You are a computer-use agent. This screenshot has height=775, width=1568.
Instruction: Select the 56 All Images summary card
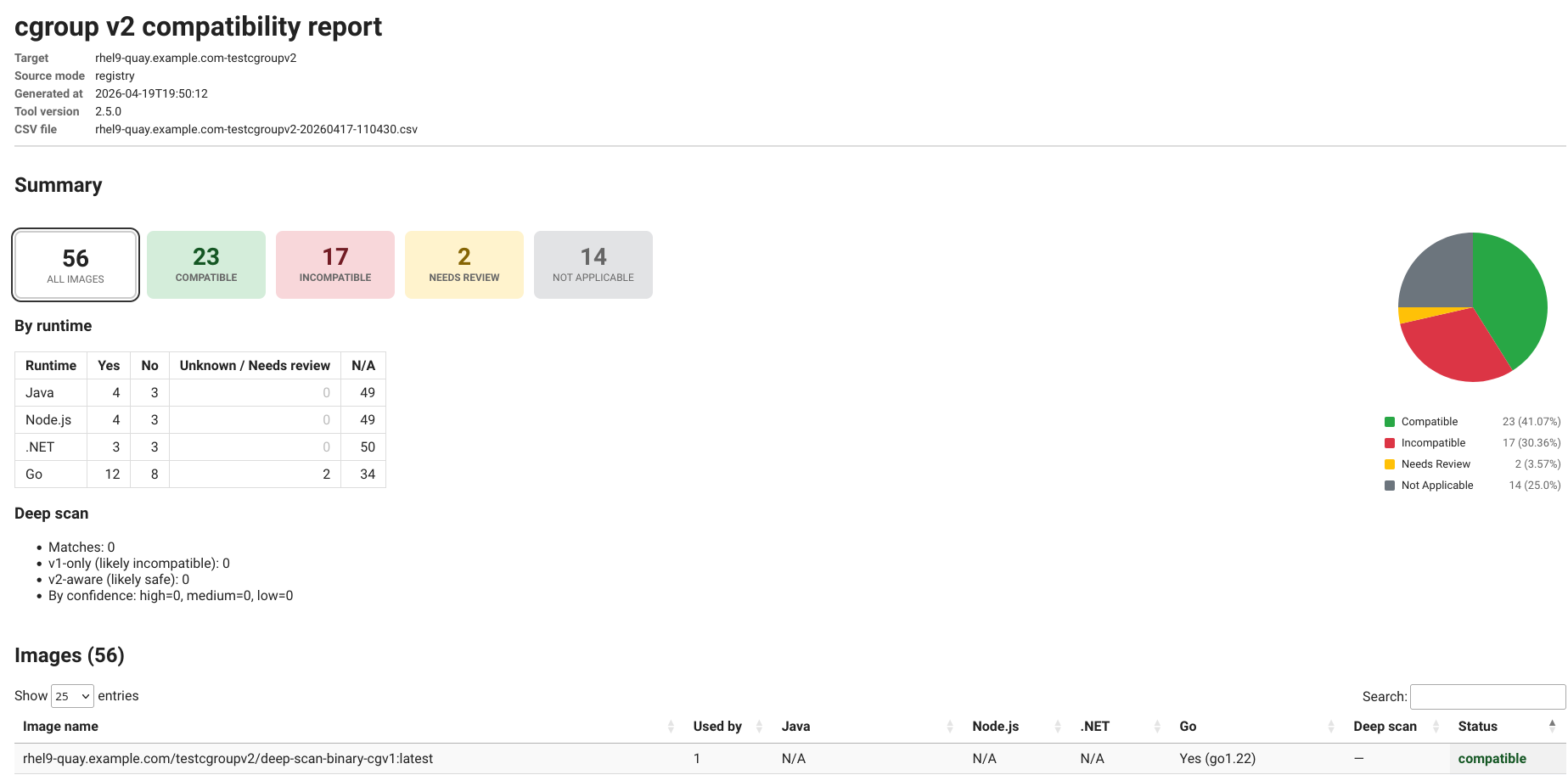click(75, 264)
